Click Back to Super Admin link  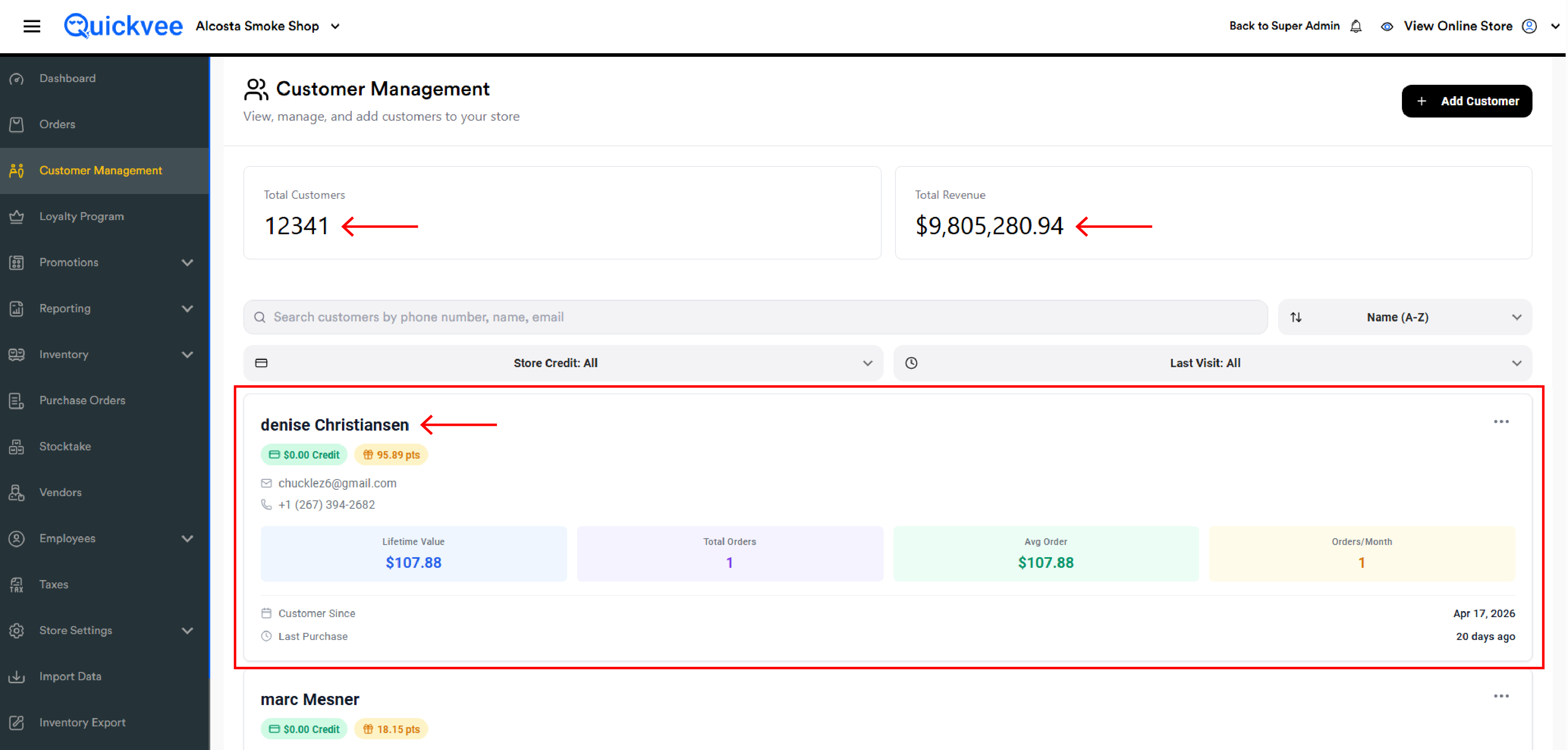click(1284, 26)
